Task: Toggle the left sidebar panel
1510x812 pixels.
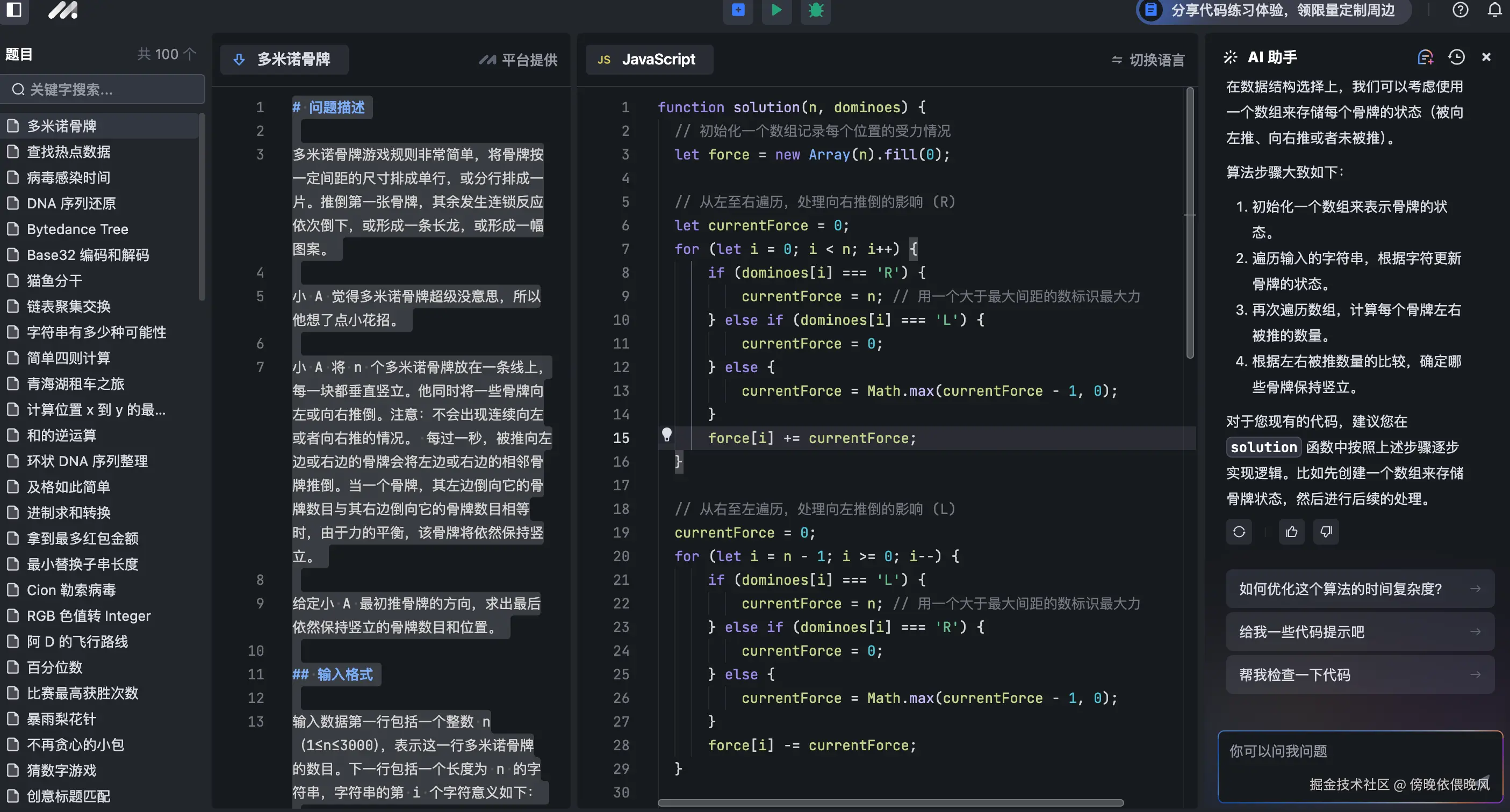Action: [14, 10]
